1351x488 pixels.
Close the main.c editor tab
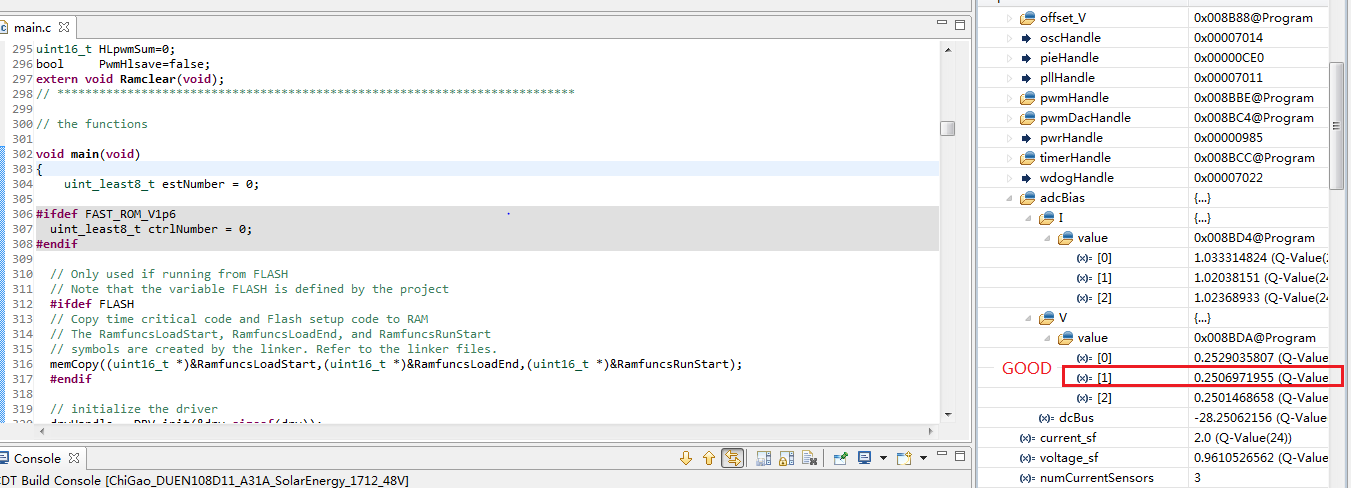click(65, 28)
